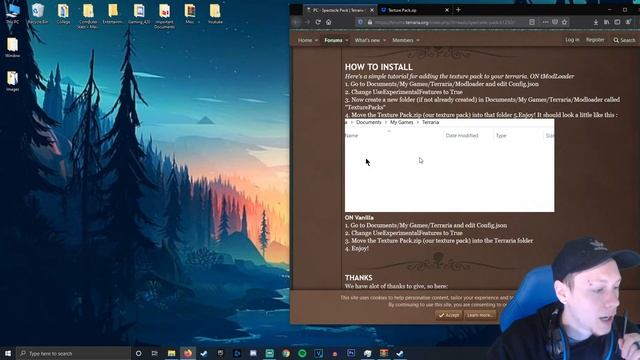
Task: Click the Register link
Action: coord(595,40)
